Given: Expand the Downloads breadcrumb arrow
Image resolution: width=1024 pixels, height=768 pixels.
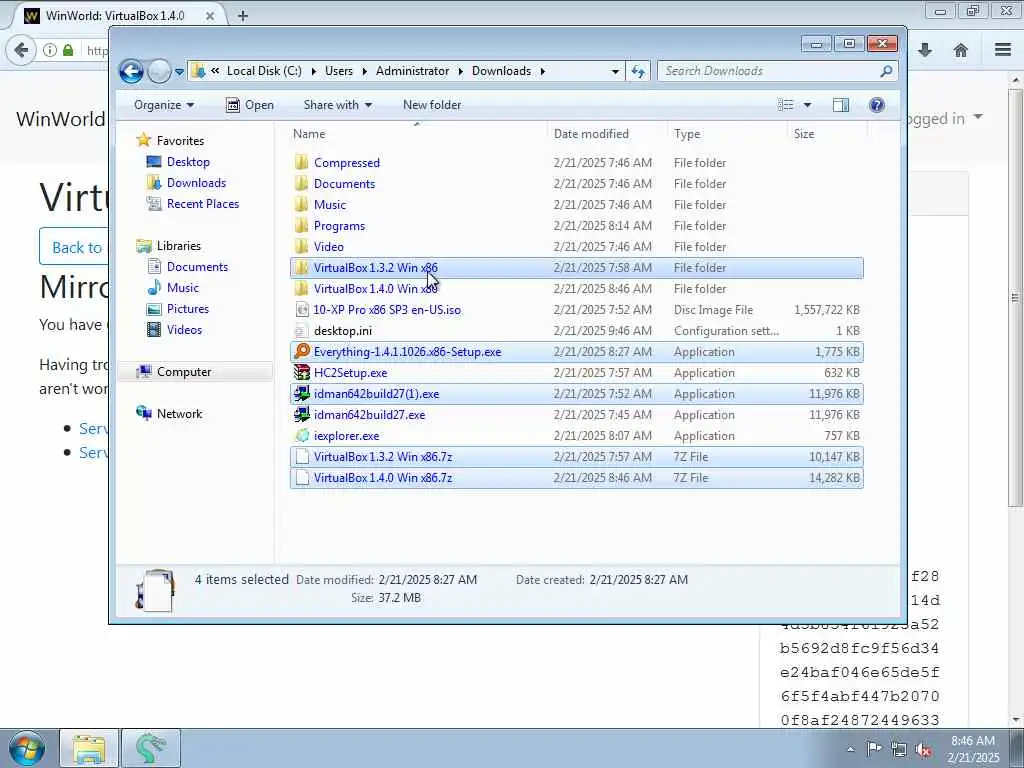Looking at the screenshot, I should (543, 71).
